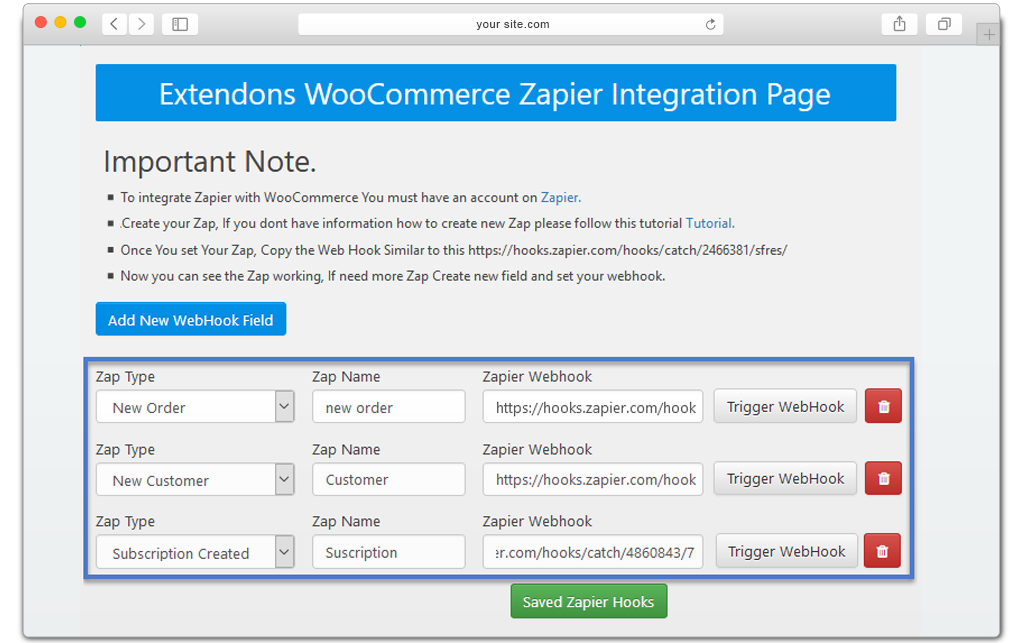1024x643 pixels.
Task: Open the New Order Zap Type dropdown
Action: (x=195, y=407)
